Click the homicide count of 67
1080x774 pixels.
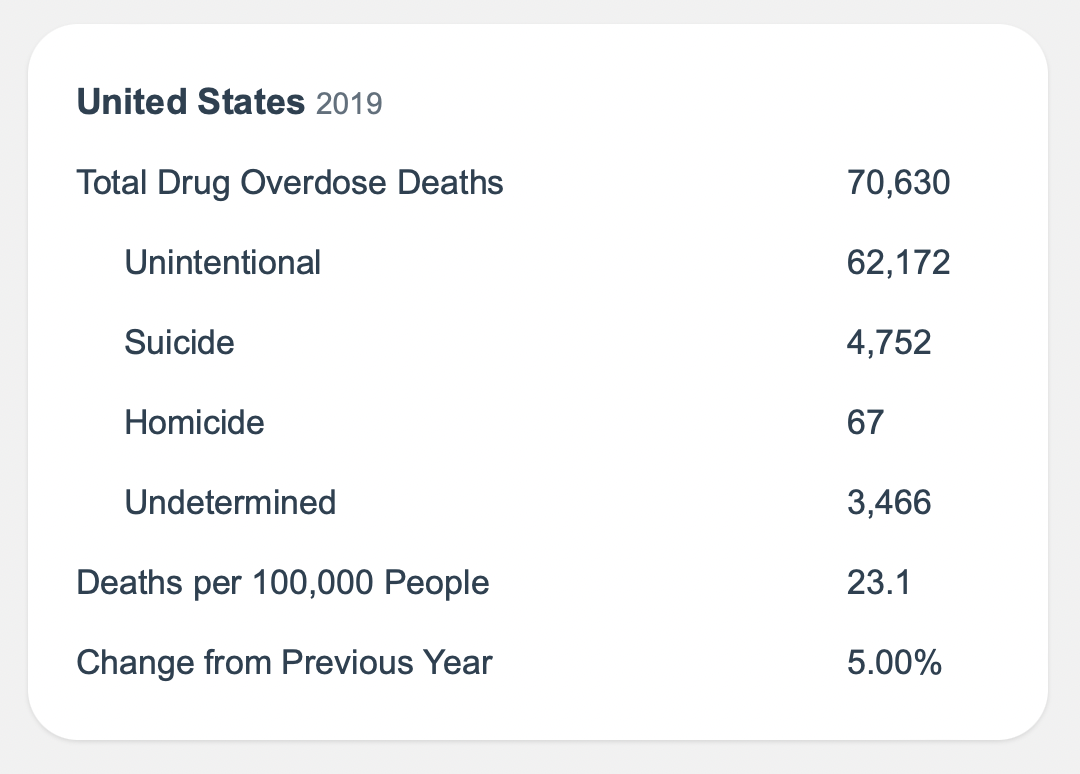coord(865,423)
